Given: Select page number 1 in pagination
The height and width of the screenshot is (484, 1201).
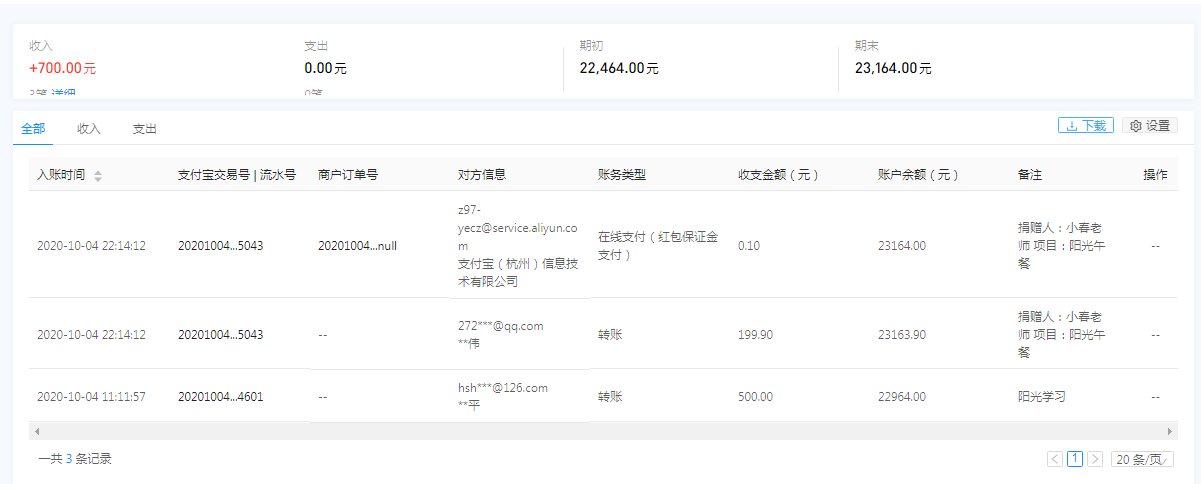Looking at the screenshot, I should tap(1075, 459).
